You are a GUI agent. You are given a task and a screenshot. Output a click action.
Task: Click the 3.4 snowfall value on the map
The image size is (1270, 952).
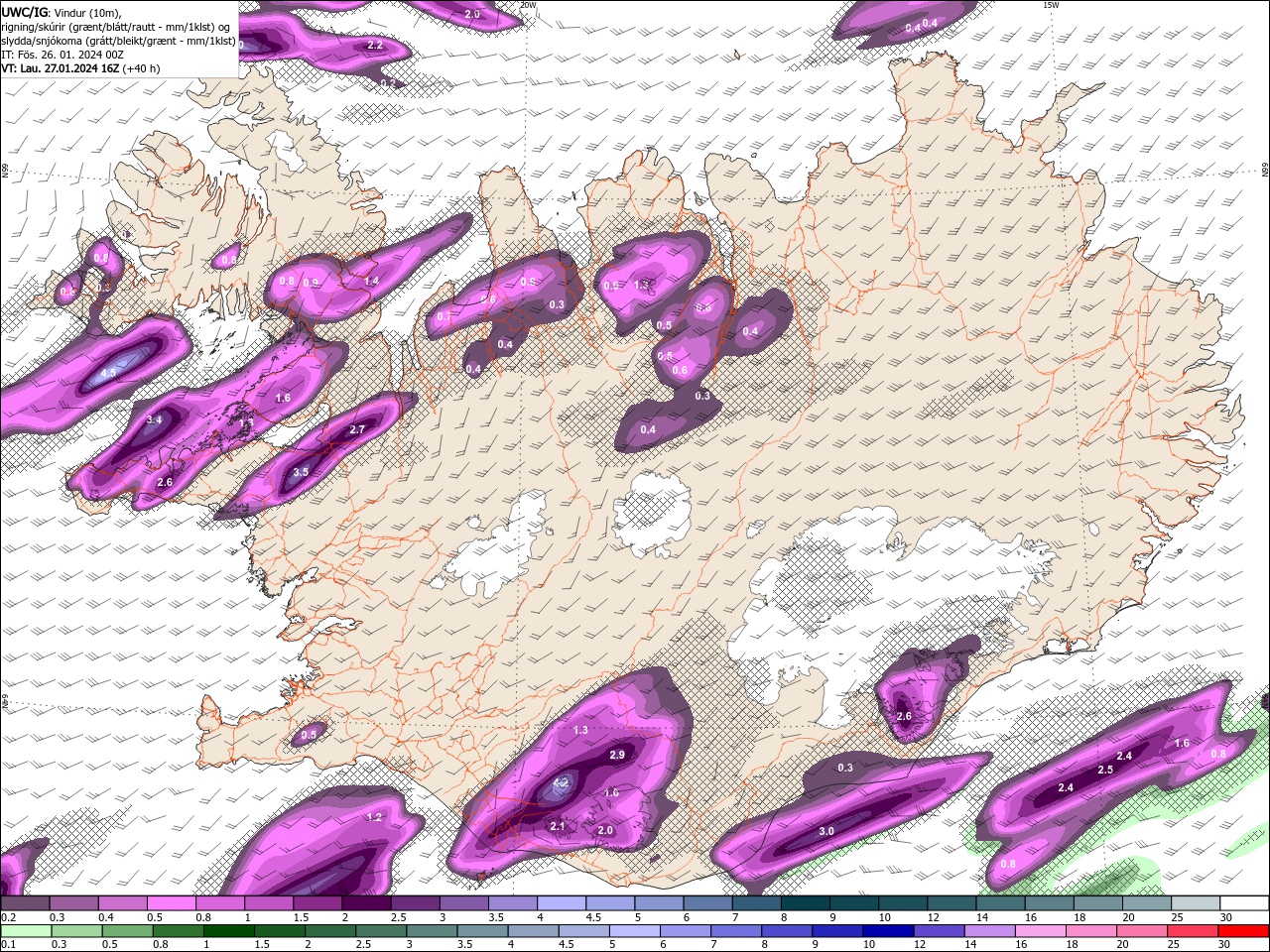click(154, 420)
